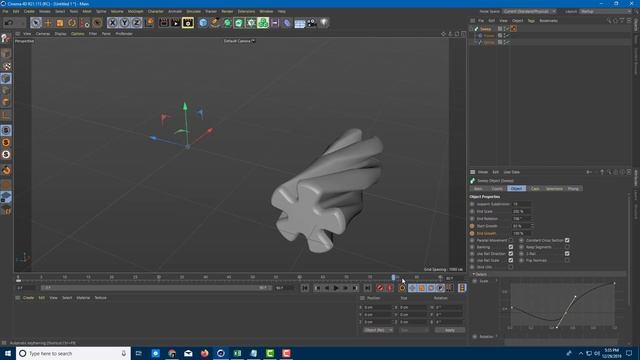Toggle Z axis lock

point(136,23)
